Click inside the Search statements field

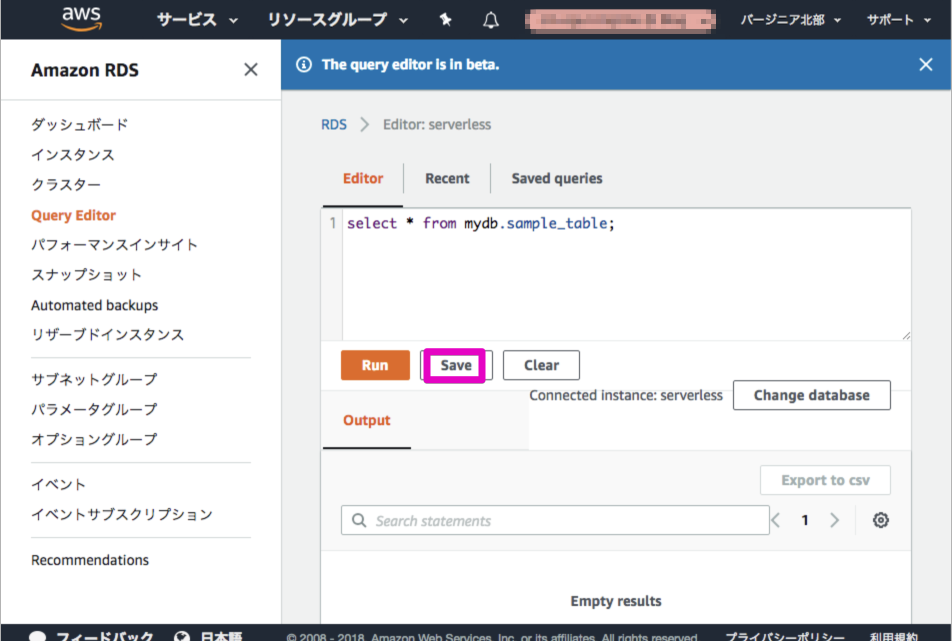coord(550,520)
